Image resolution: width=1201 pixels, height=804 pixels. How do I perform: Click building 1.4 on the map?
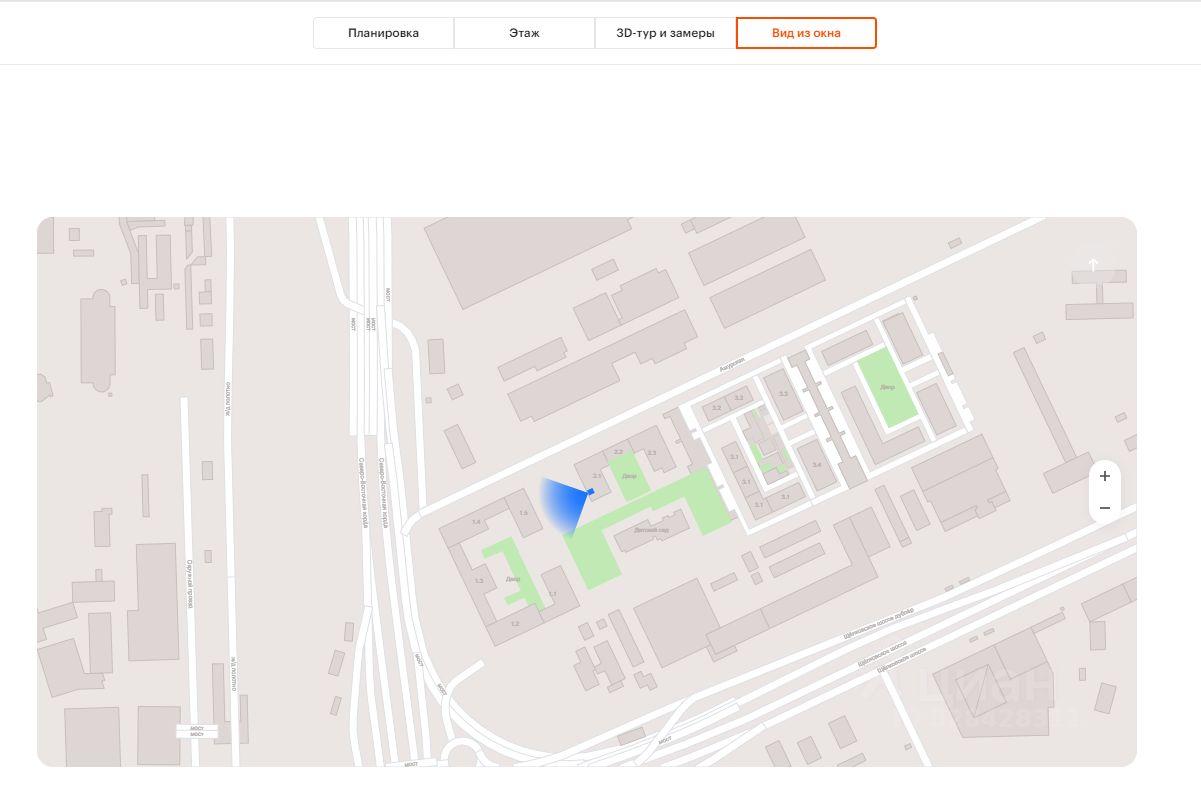coord(476,522)
